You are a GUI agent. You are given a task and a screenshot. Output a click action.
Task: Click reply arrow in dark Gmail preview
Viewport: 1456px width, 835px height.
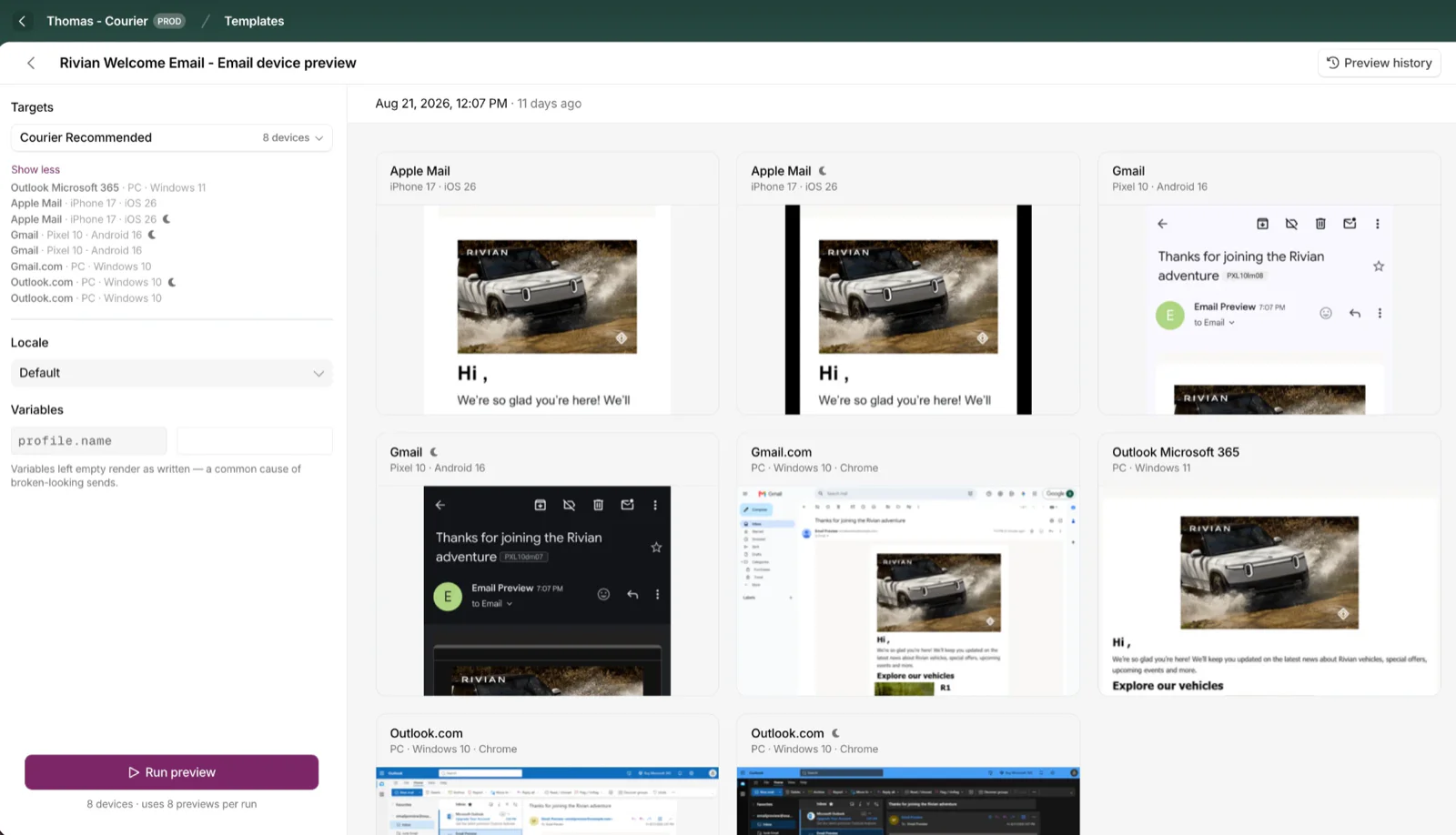(x=632, y=595)
